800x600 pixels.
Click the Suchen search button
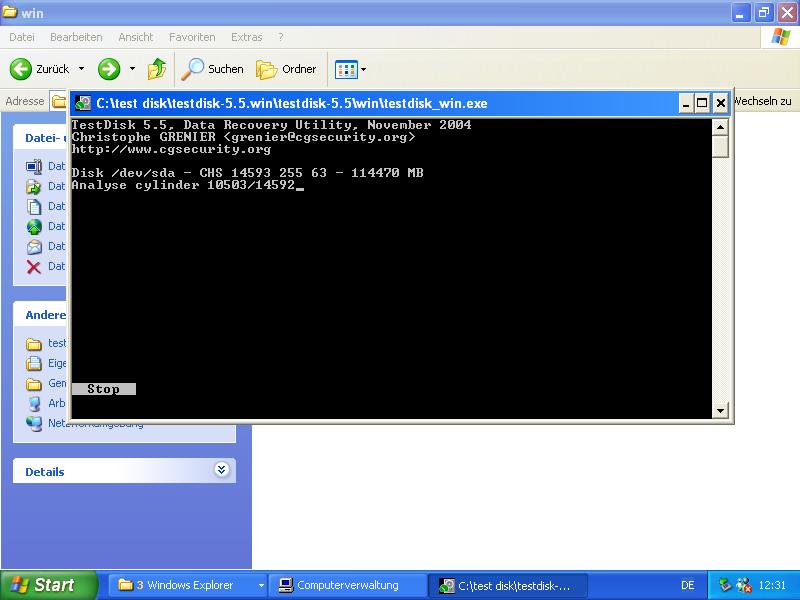click(x=213, y=69)
